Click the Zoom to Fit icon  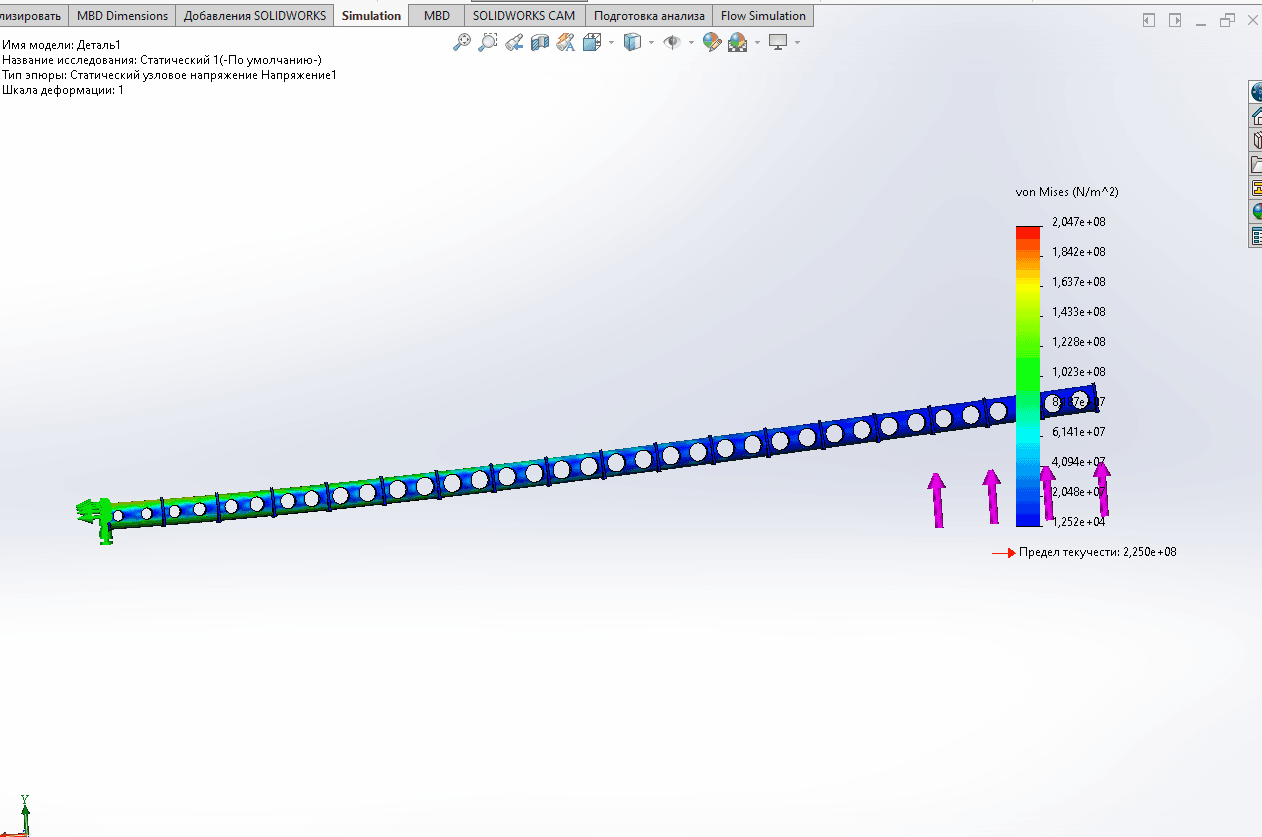pos(461,42)
